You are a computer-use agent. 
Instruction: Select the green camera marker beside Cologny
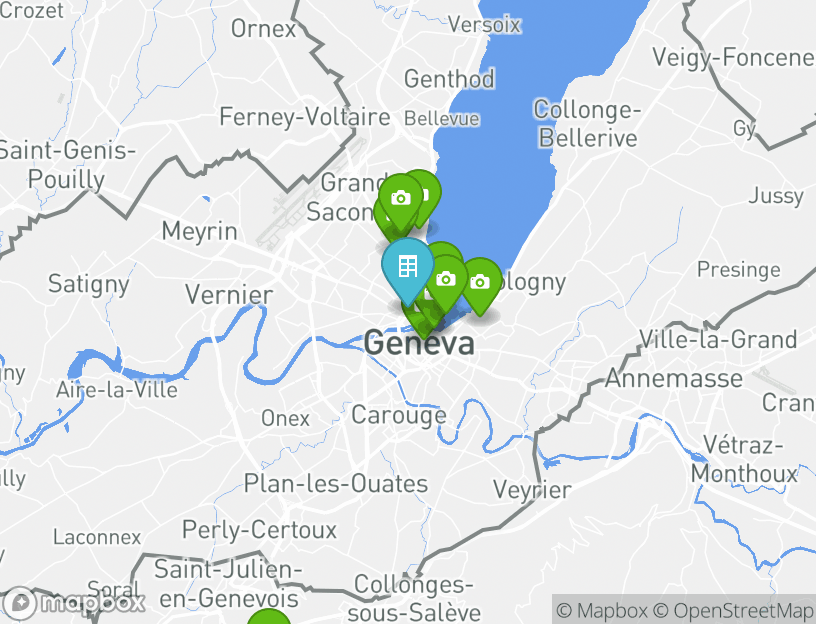click(480, 283)
